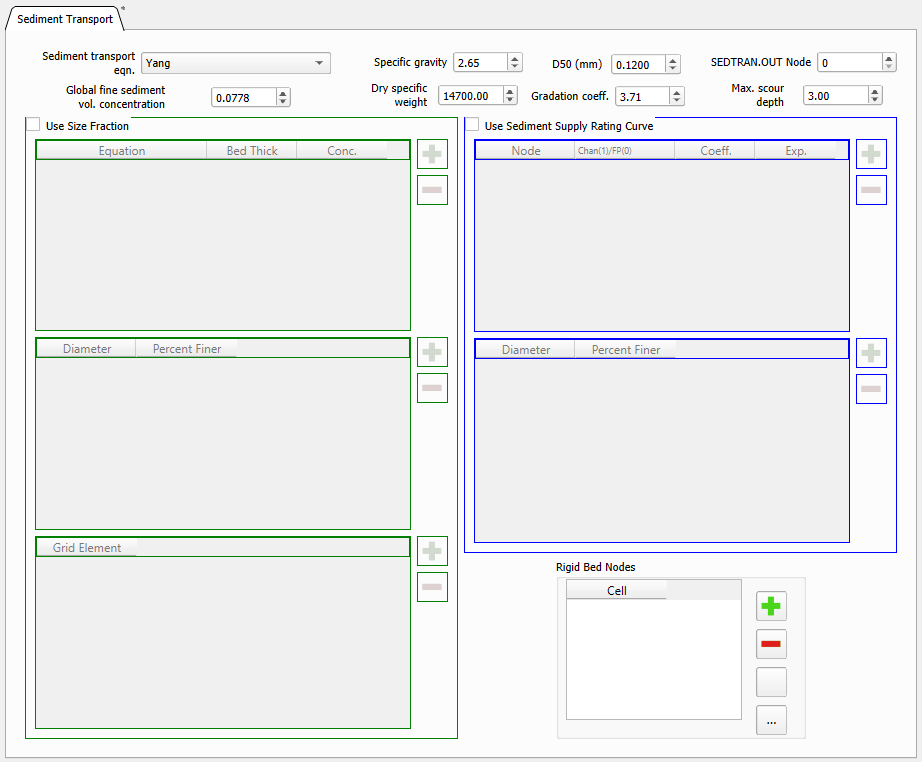The width and height of the screenshot is (922, 762).
Task: Enable Use Sediment Supply Rating Curve checkbox
Action: pos(473,125)
